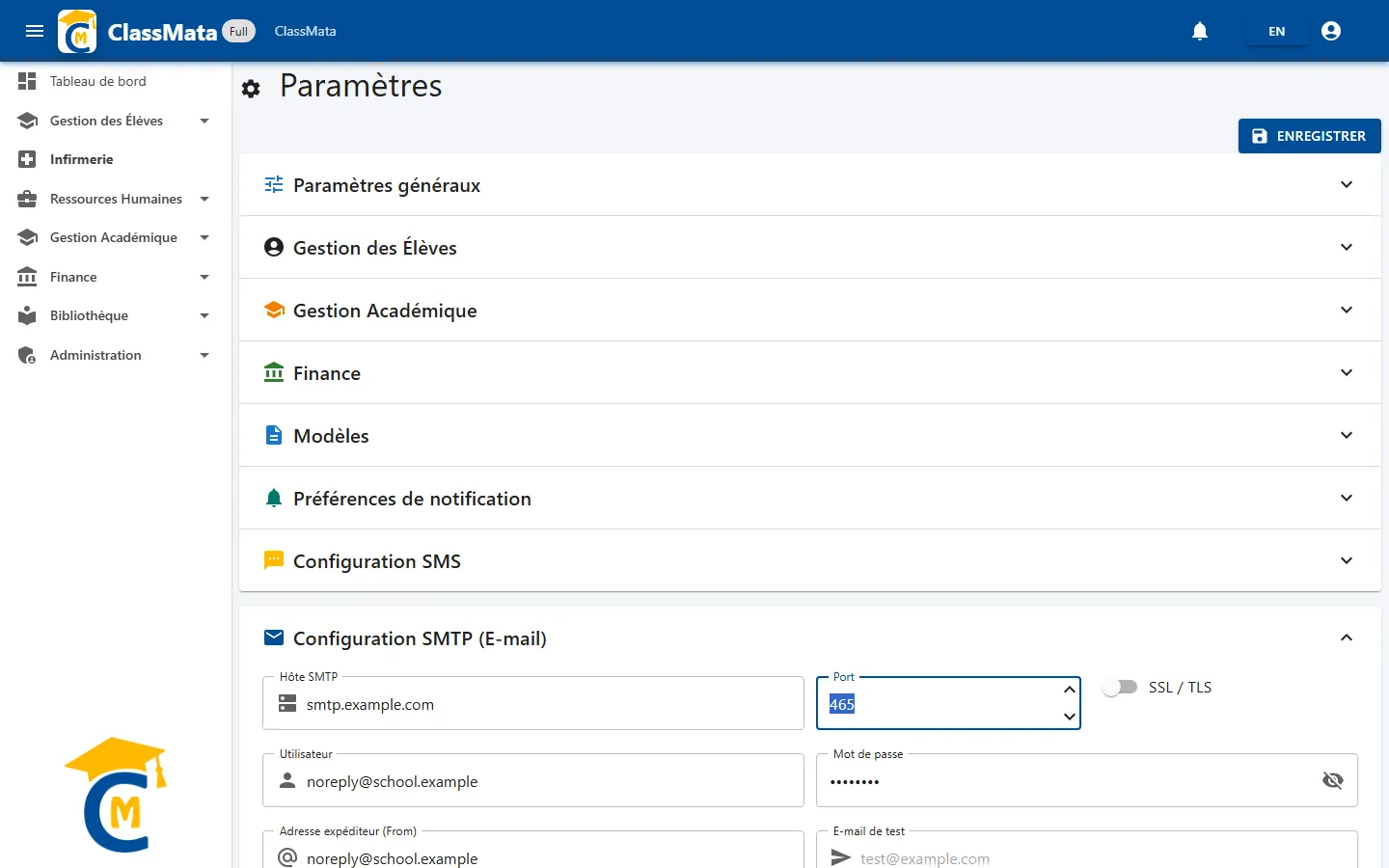Expand Finance sidebar submenu arrow
This screenshot has height=868, width=1389.
[204, 277]
